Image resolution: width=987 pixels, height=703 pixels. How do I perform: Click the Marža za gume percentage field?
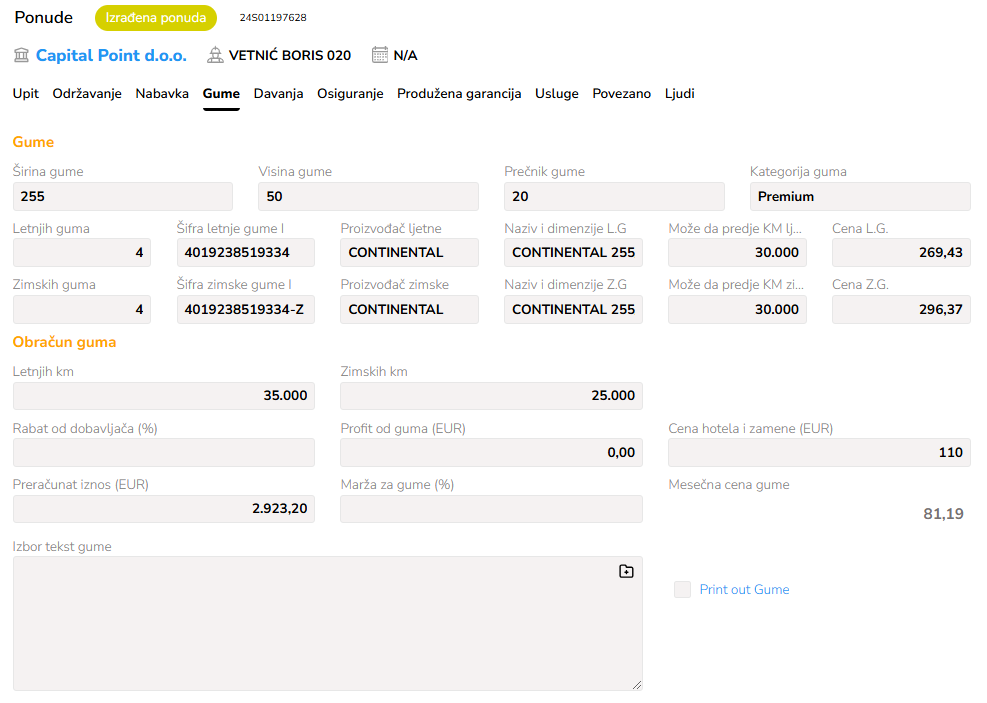[x=491, y=510]
